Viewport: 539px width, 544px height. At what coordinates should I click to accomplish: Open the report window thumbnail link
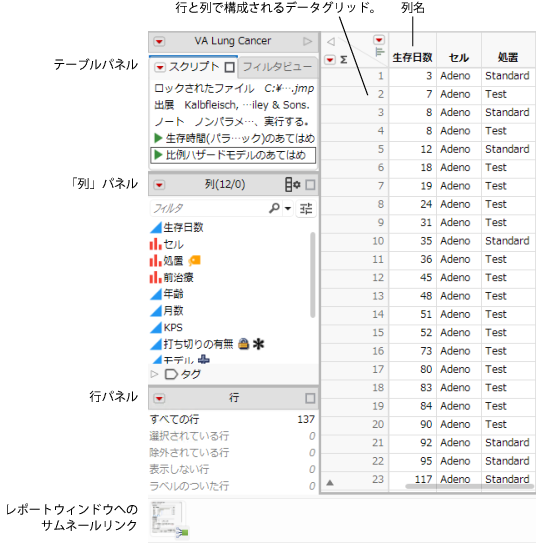pos(169,519)
